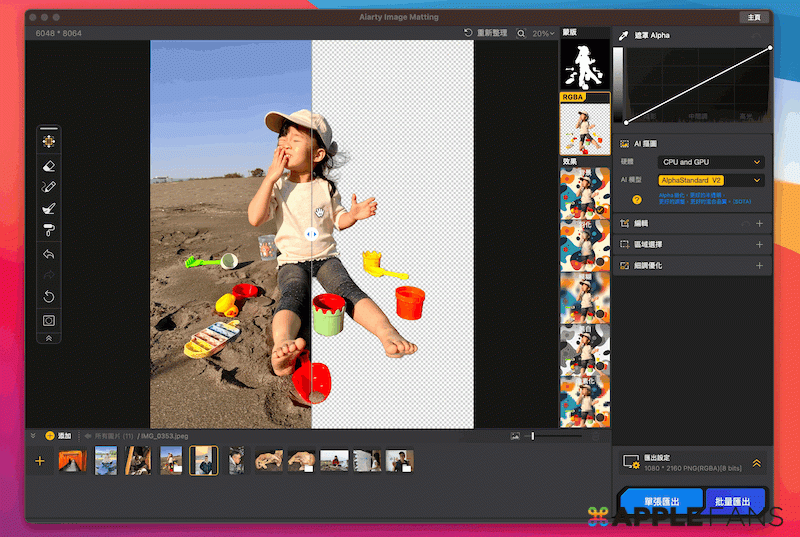This screenshot has height=537, width=800.
Task: Collapse the left toolbar with chevron
Action: [49, 339]
